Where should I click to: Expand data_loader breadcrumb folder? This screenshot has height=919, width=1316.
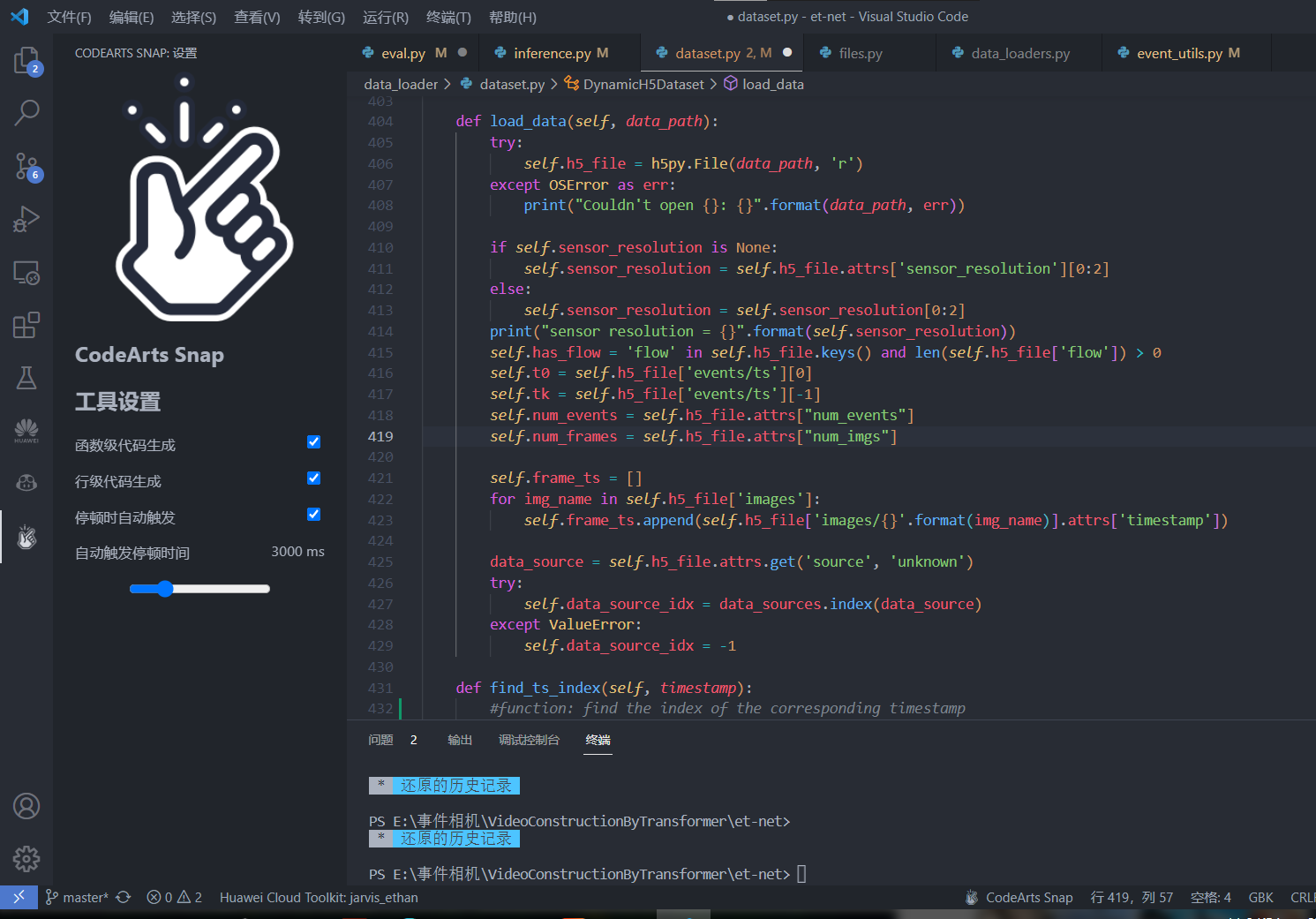[x=401, y=84]
